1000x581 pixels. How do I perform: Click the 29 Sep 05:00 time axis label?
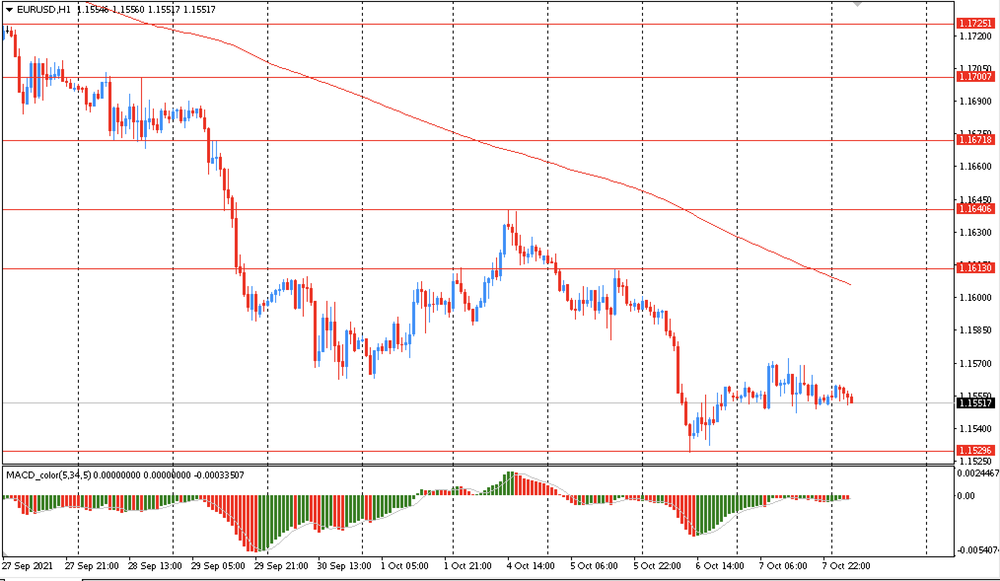(218, 566)
